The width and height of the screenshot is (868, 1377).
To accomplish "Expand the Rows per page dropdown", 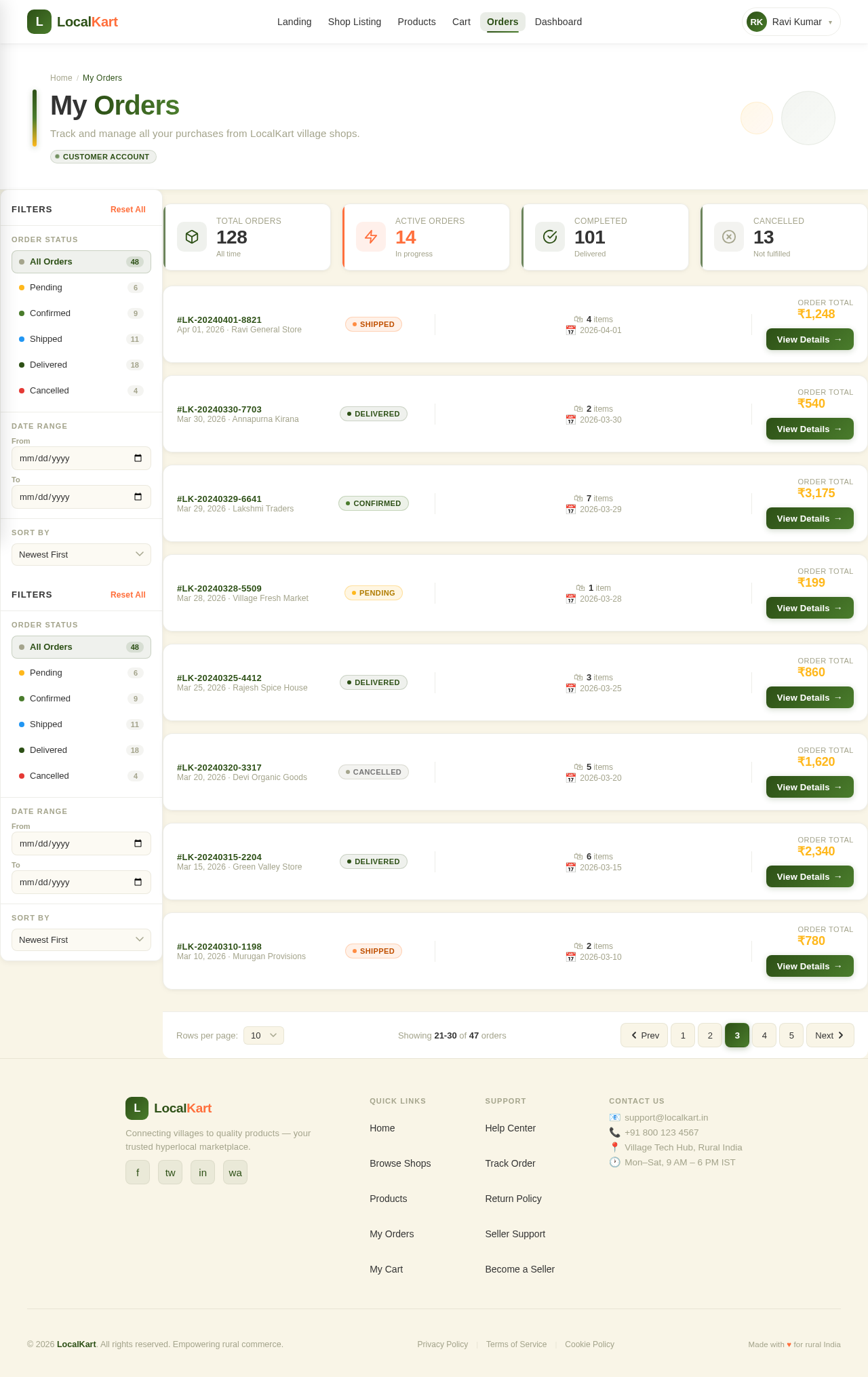I will pos(264,1035).
